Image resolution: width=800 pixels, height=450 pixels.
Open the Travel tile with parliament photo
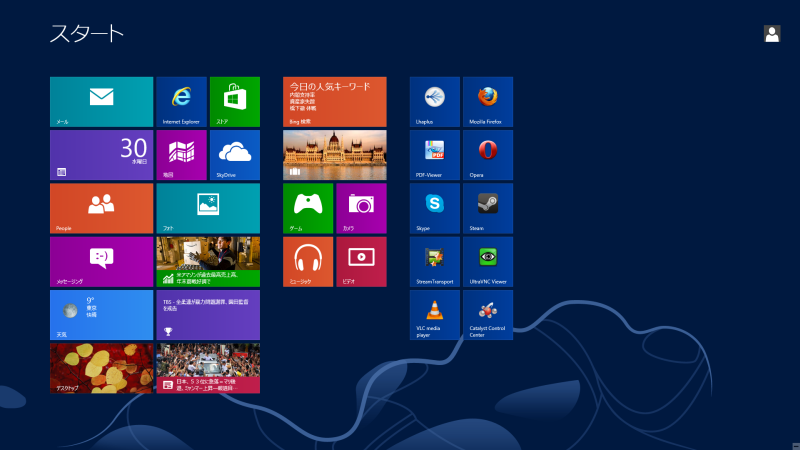335,155
